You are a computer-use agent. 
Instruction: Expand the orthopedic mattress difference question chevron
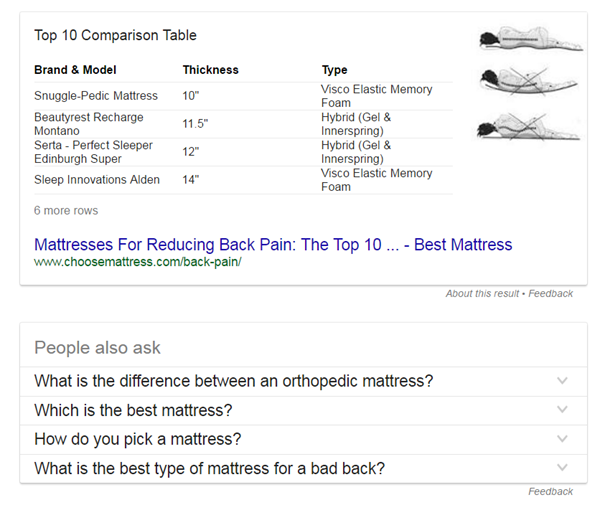562,381
